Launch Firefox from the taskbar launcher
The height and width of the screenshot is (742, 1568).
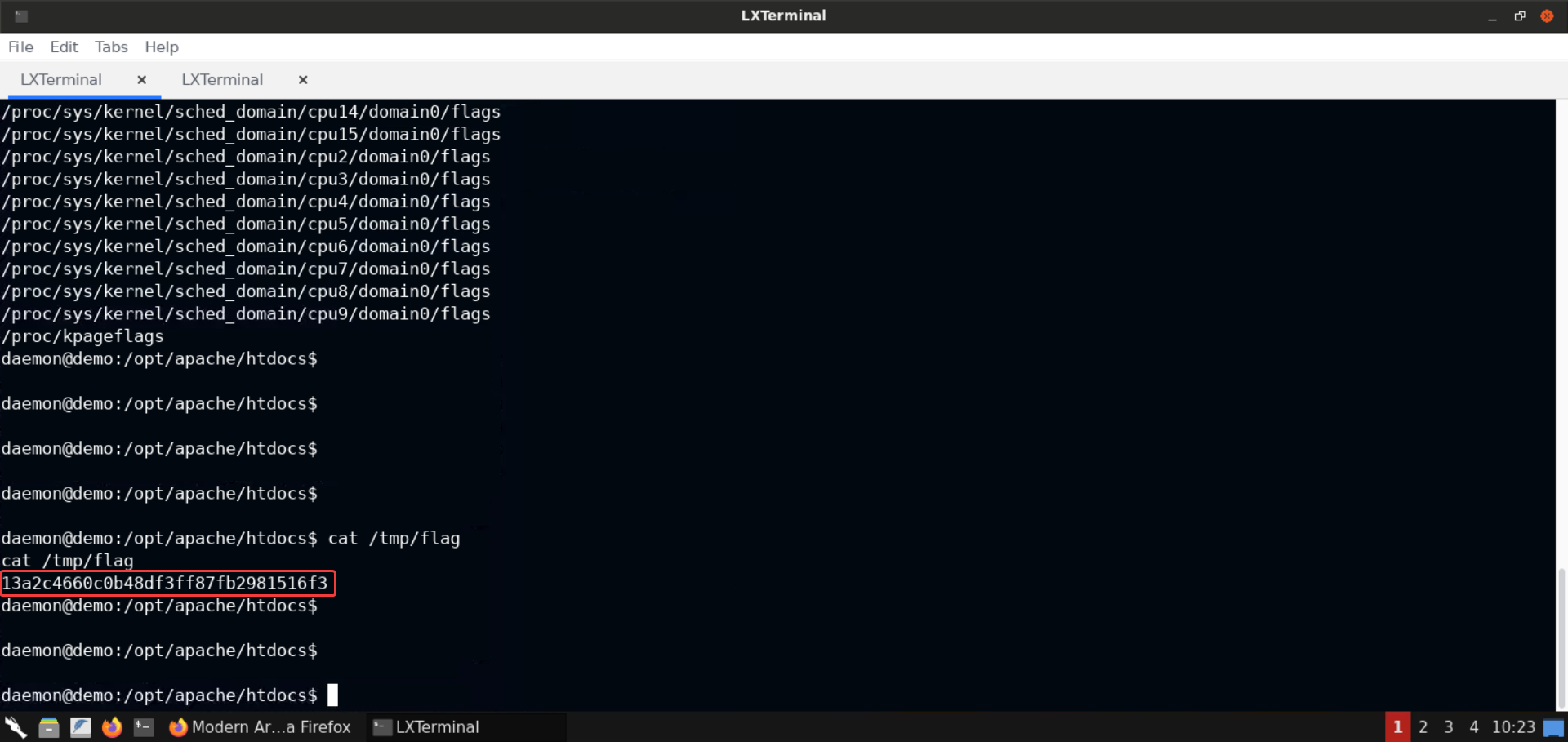pyautogui.click(x=112, y=726)
